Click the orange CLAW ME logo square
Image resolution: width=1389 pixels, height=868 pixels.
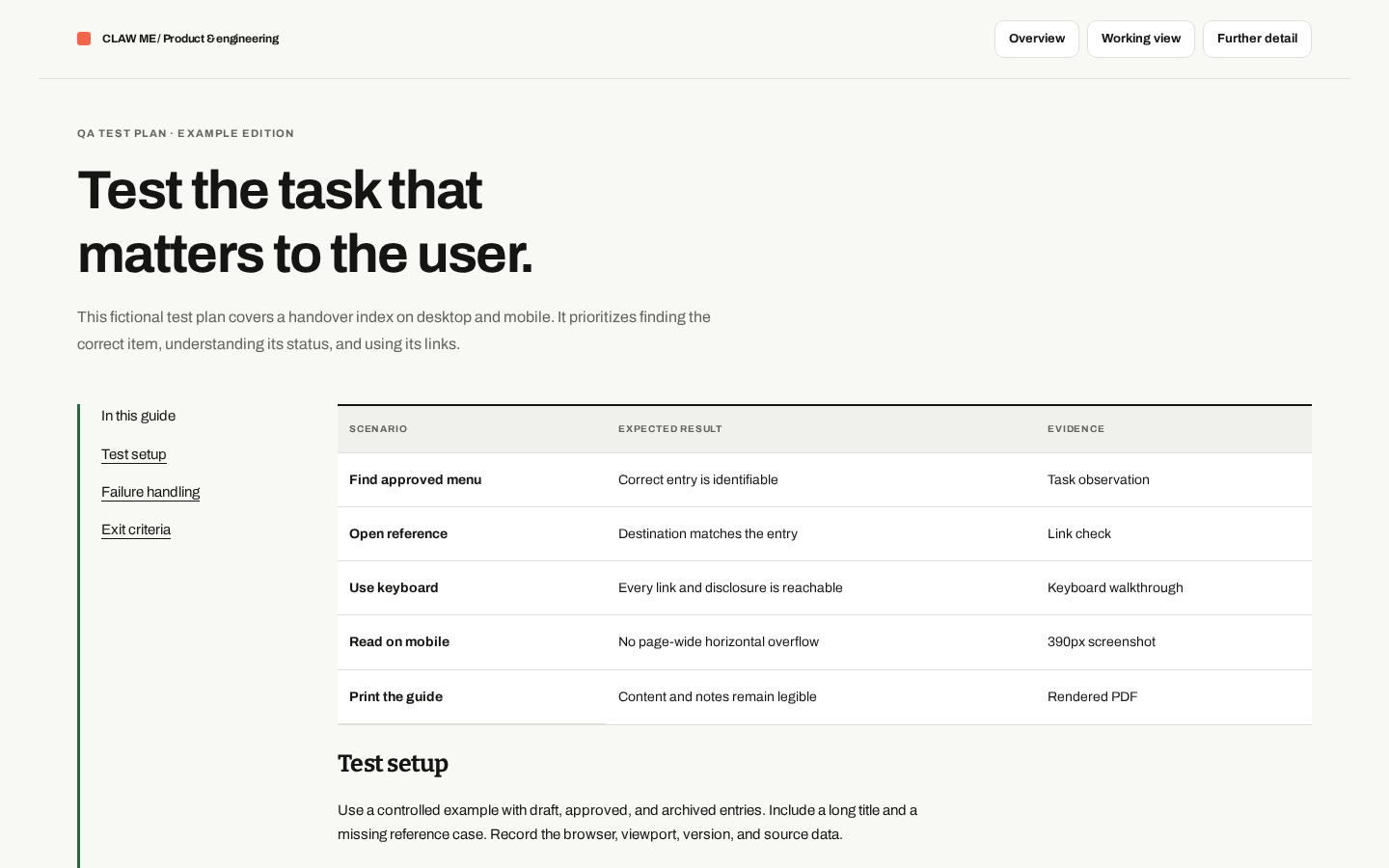(x=84, y=39)
